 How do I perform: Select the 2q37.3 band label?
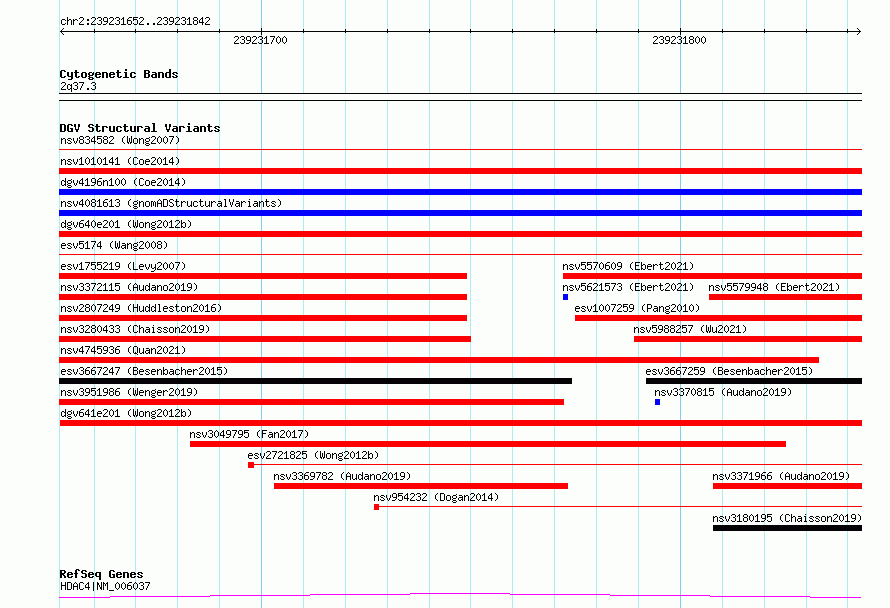[78, 86]
